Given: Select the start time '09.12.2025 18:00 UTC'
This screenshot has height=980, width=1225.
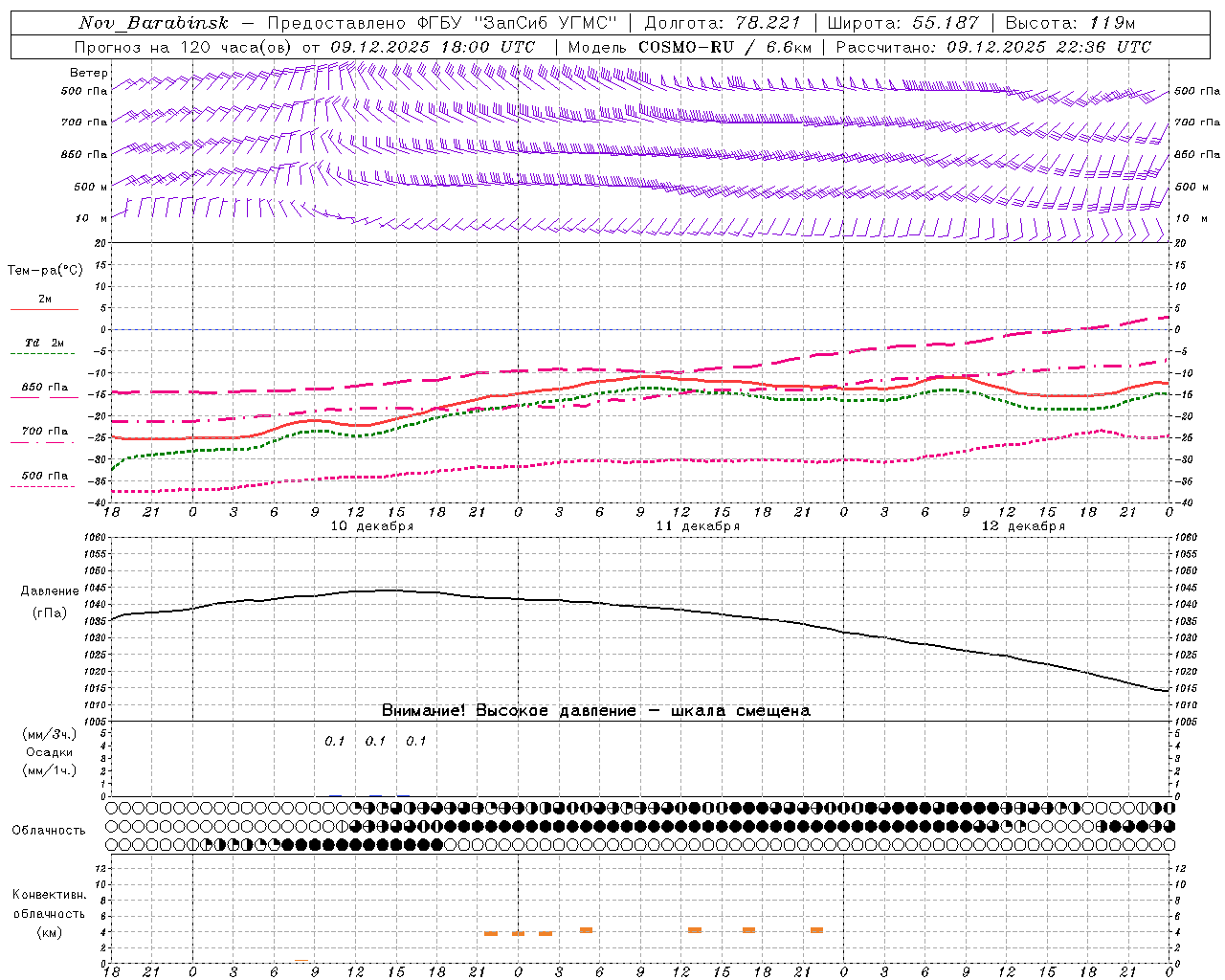Looking at the screenshot, I should [433, 47].
